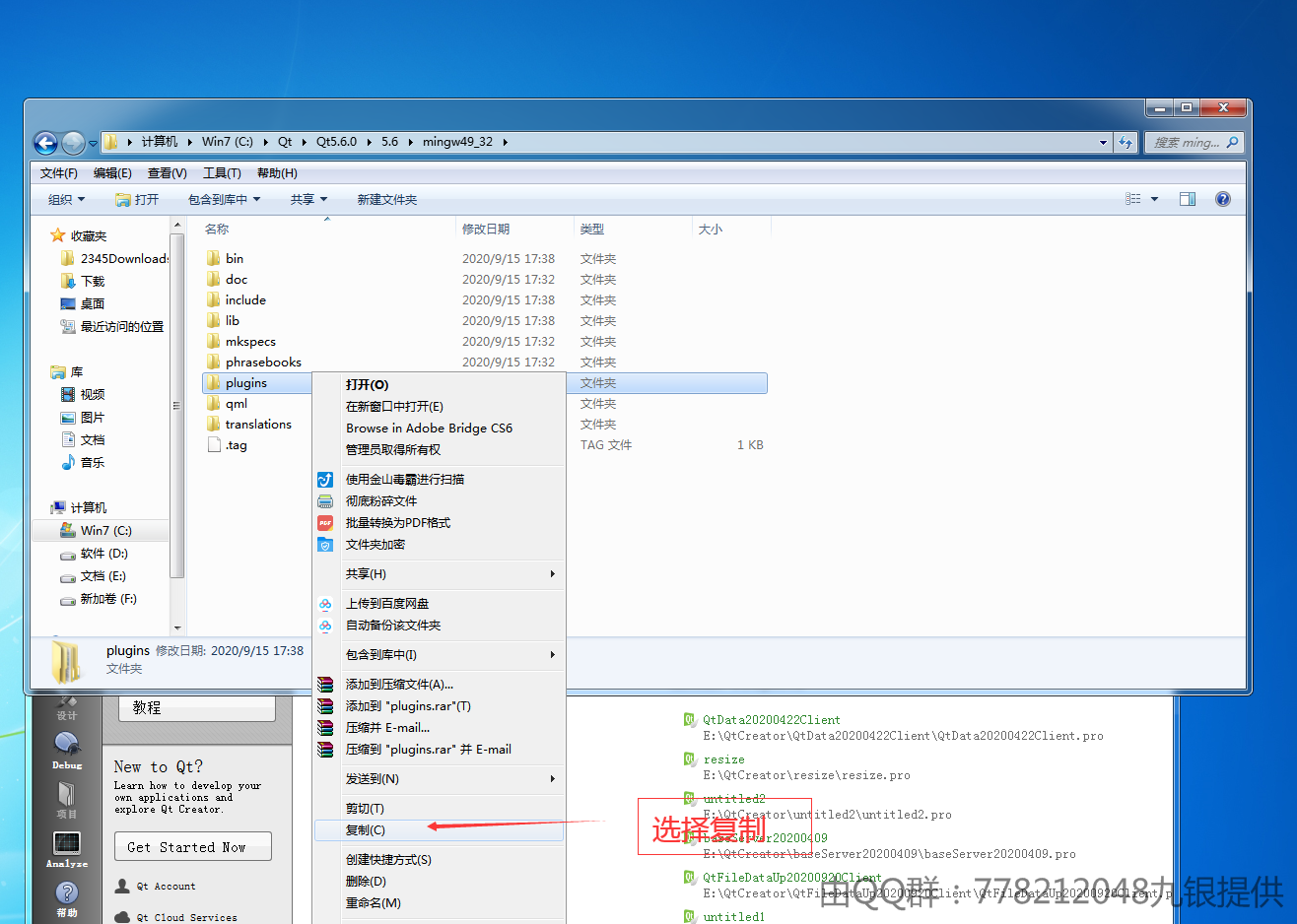Click the .tag file icon in file list
Screen dimensions: 1297x924
click(214, 445)
